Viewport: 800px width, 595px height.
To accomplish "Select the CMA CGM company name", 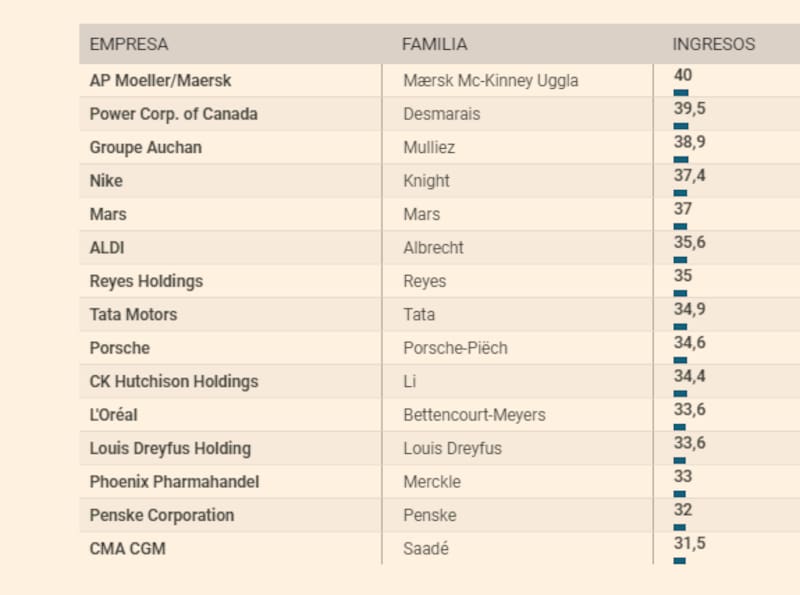I will click(x=125, y=548).
